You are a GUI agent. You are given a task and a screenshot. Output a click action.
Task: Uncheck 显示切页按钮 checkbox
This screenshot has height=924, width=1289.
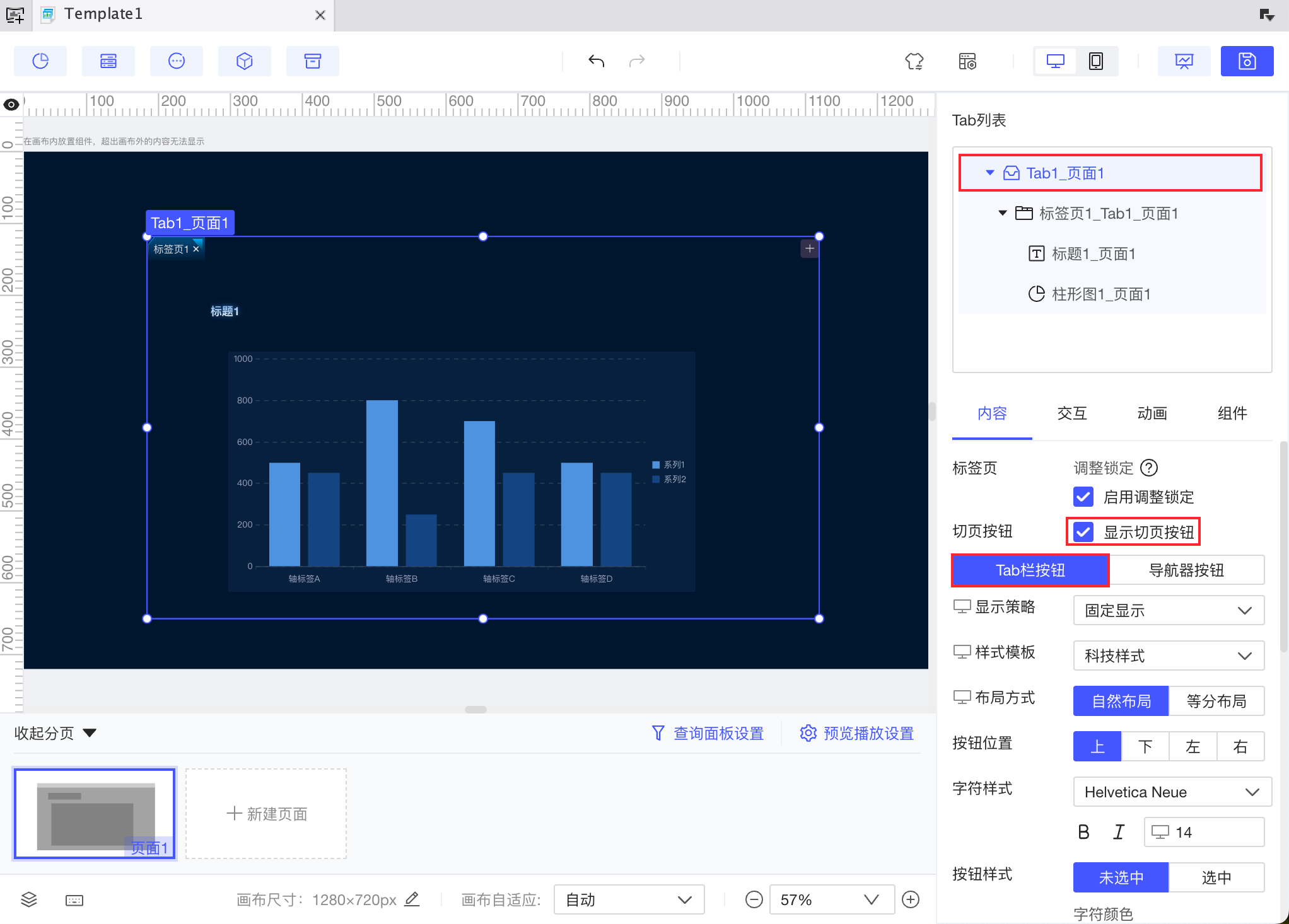pos(1083,532)
